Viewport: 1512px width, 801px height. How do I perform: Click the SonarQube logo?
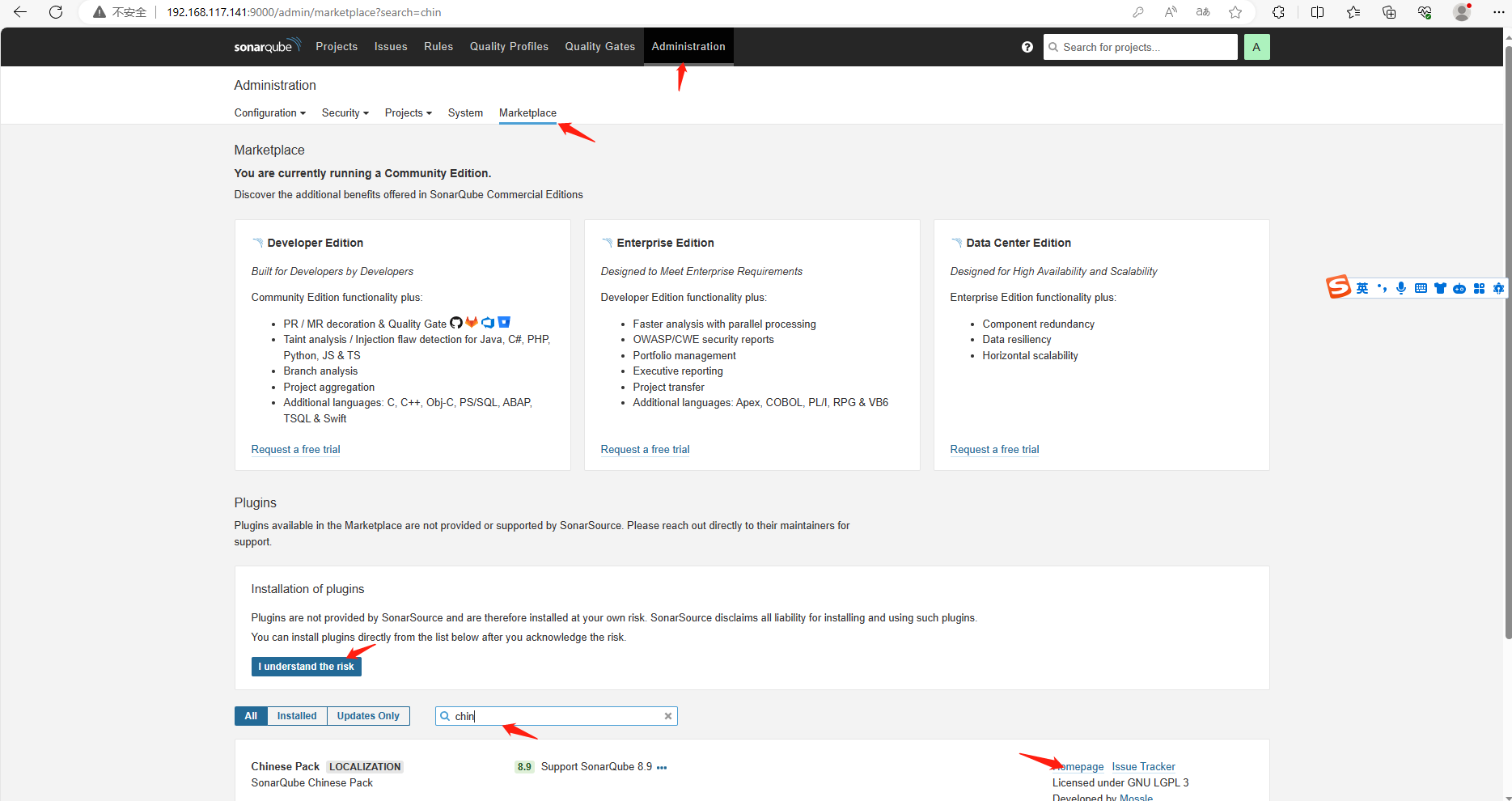(x=267, y=46)
